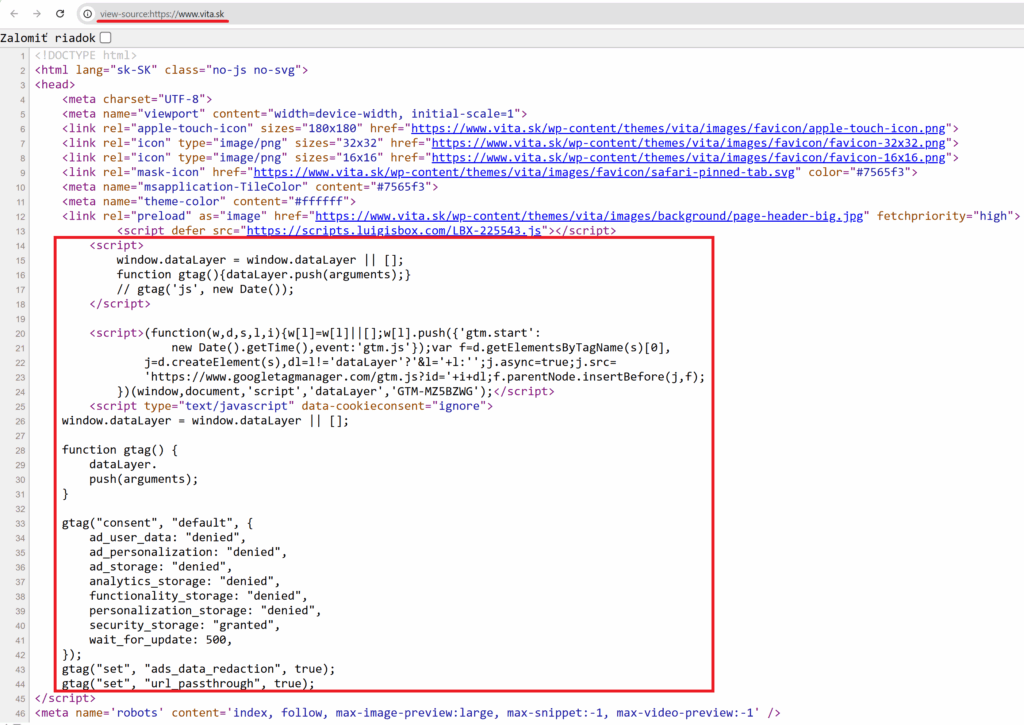Click the personalization_storage: "denied" line
The image size is (1024, 725).
point(205,611)
